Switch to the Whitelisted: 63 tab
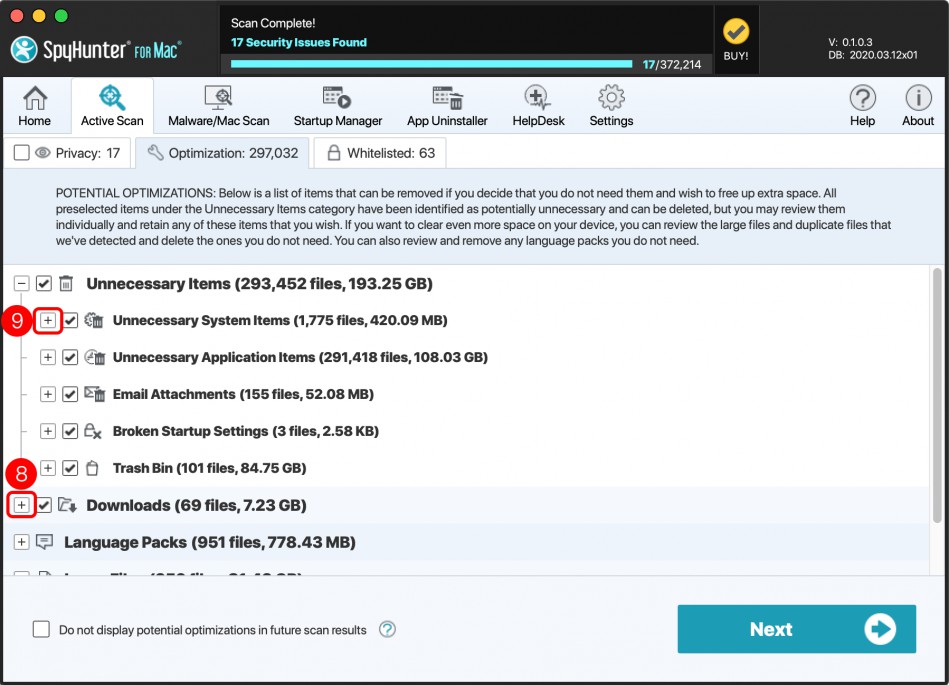Viewport: 949px width, 685px height. (380, 153)
